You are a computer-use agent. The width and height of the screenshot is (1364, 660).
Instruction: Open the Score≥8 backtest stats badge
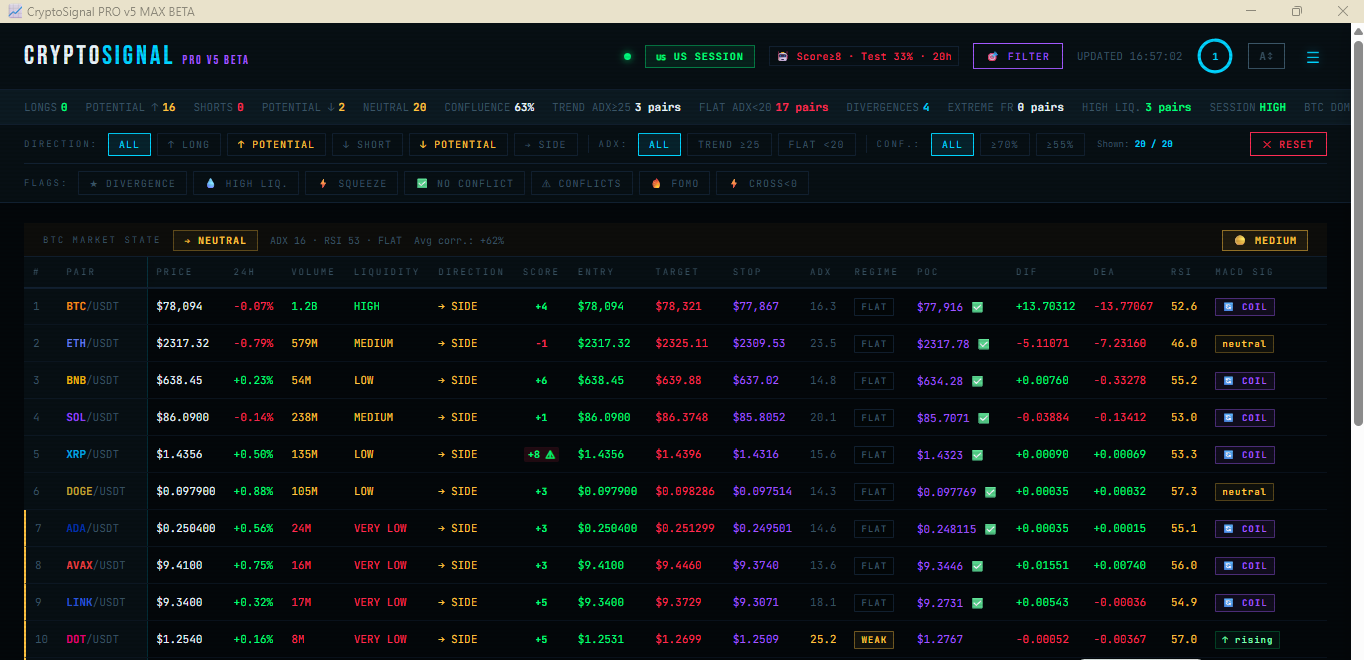[864, 56]
